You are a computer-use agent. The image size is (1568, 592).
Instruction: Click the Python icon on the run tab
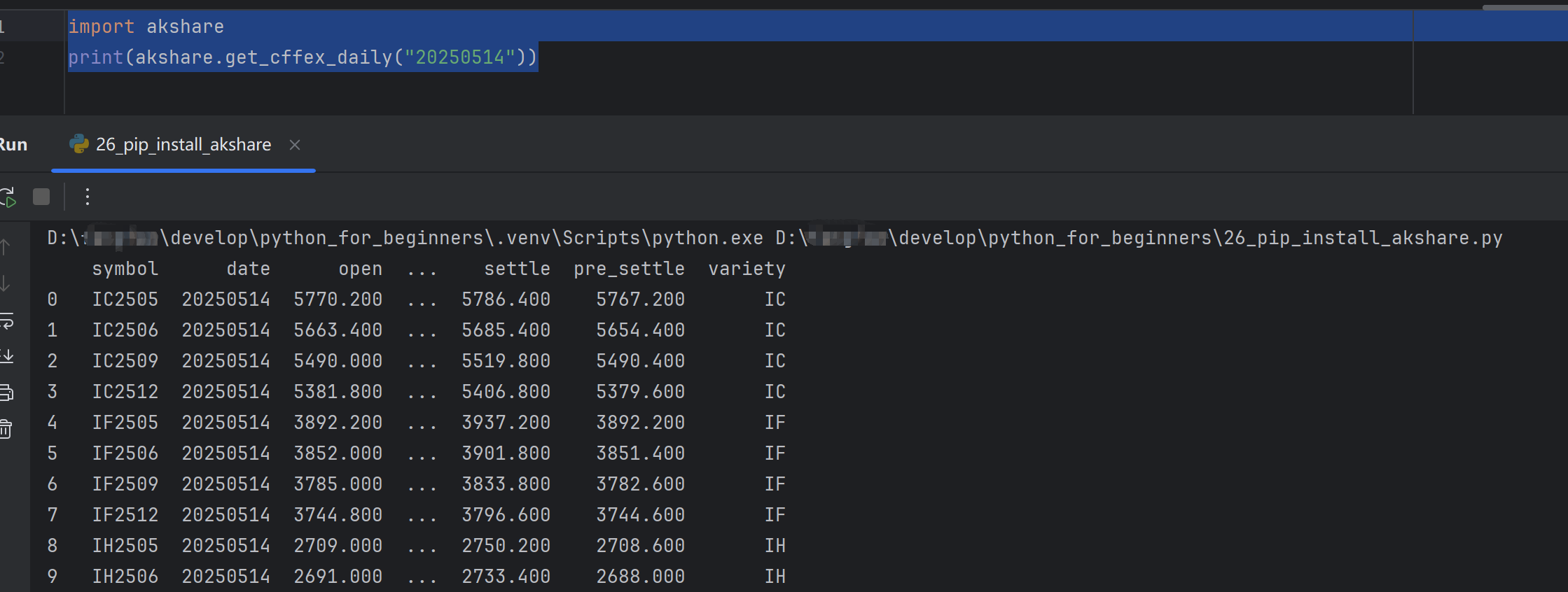(79, 144)
